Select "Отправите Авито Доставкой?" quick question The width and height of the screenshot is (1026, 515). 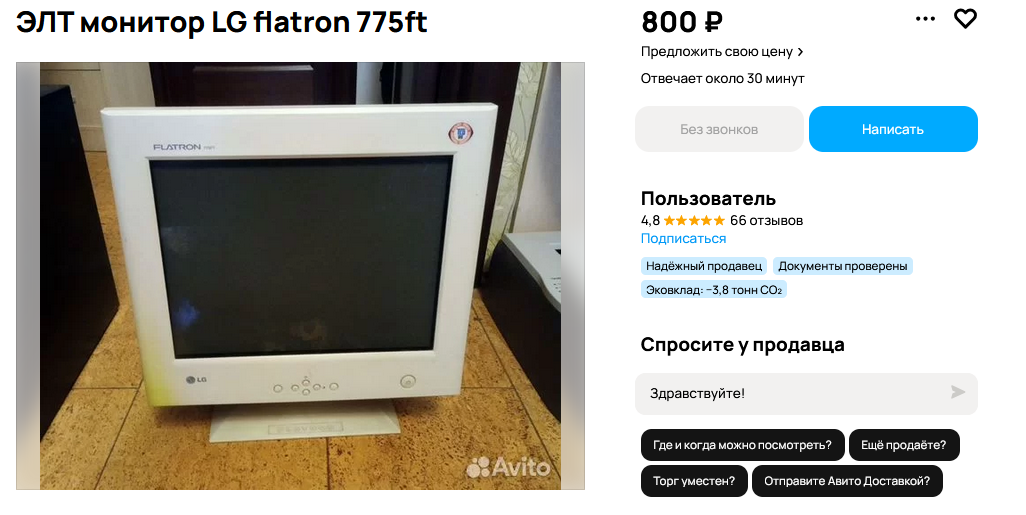847,481
